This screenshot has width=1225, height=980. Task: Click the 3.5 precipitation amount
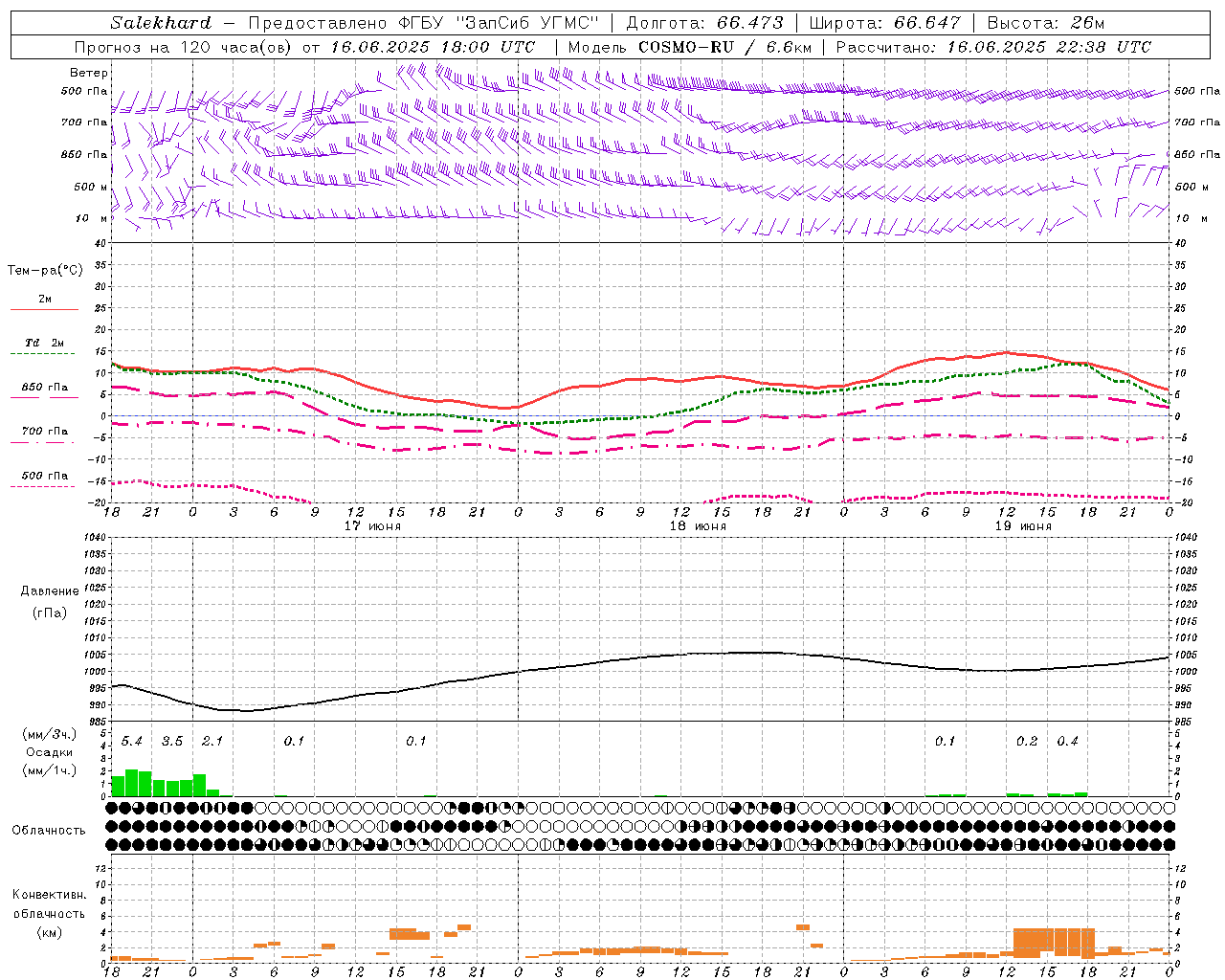172,742
